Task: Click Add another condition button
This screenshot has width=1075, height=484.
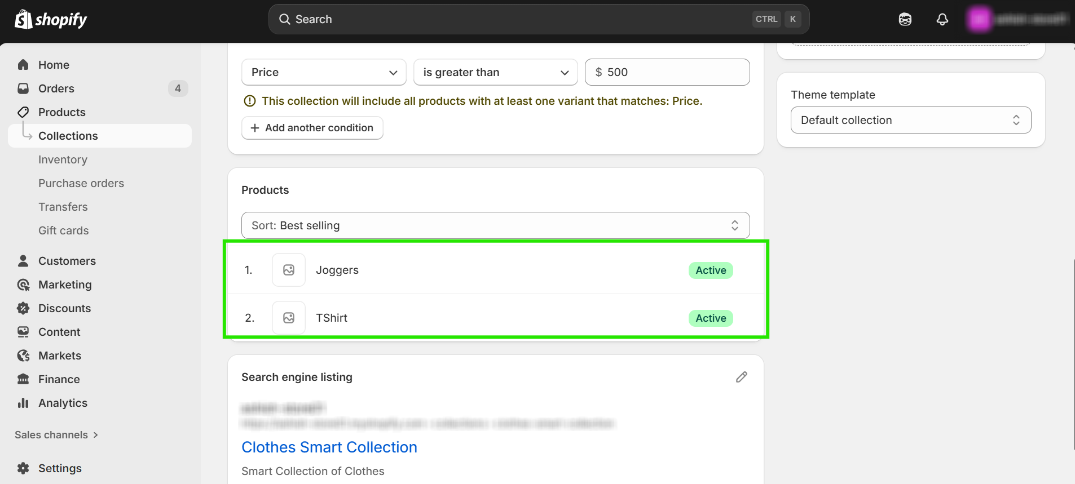Action: click(312, 128)
